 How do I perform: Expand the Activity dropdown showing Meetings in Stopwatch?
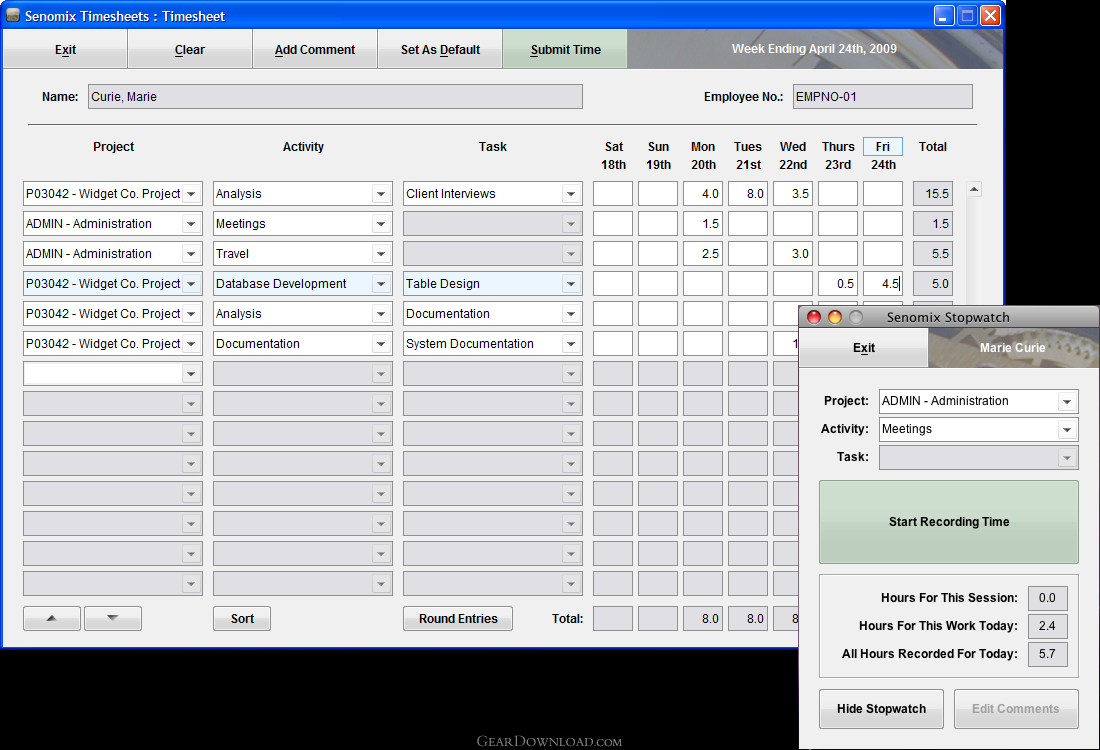(x=1068, y=430)
